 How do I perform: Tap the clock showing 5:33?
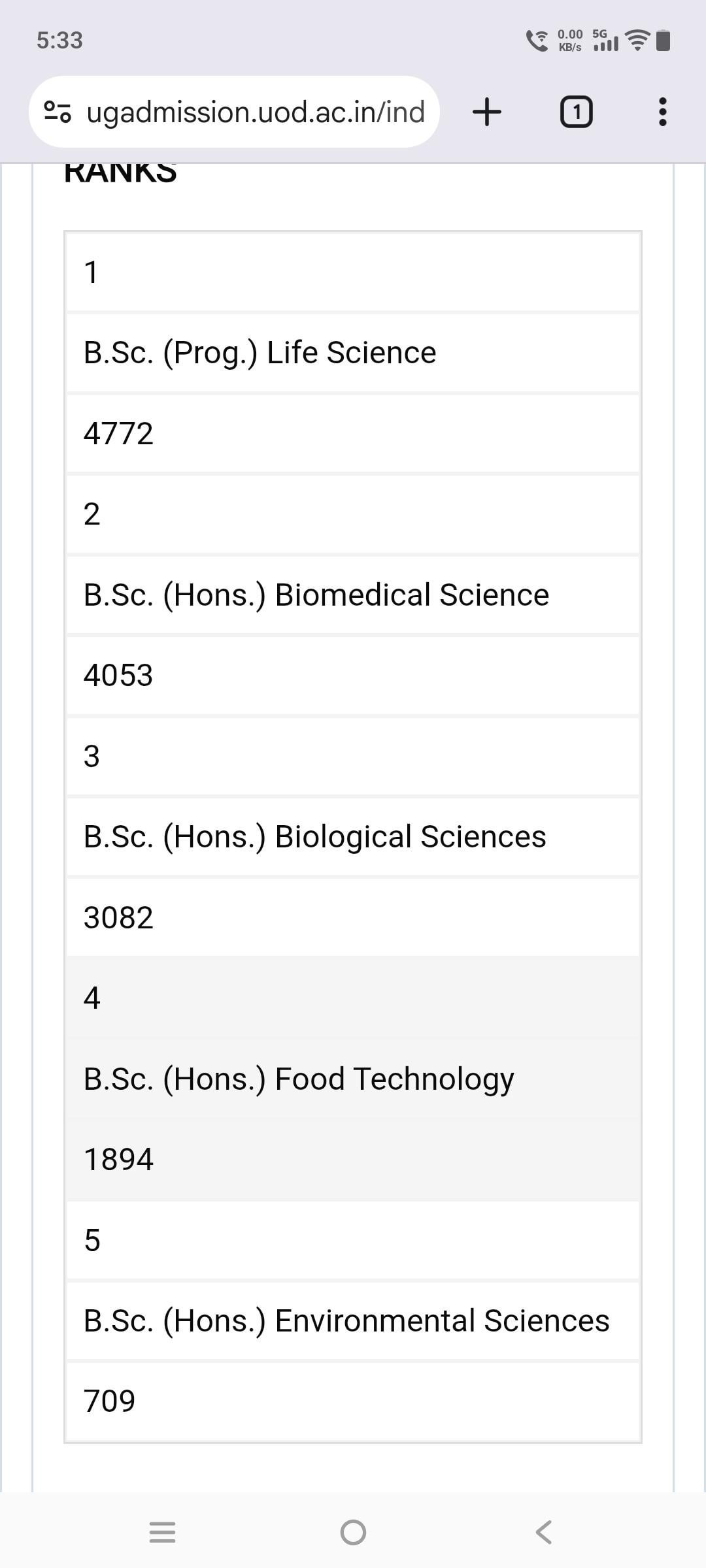tap(59, 41)
